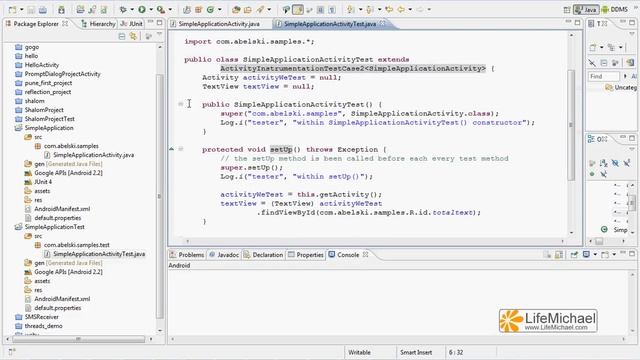This screenshot has height=360, width=640.
Task: Click the Open Type icon in toolbar
Action: point(236,9)
